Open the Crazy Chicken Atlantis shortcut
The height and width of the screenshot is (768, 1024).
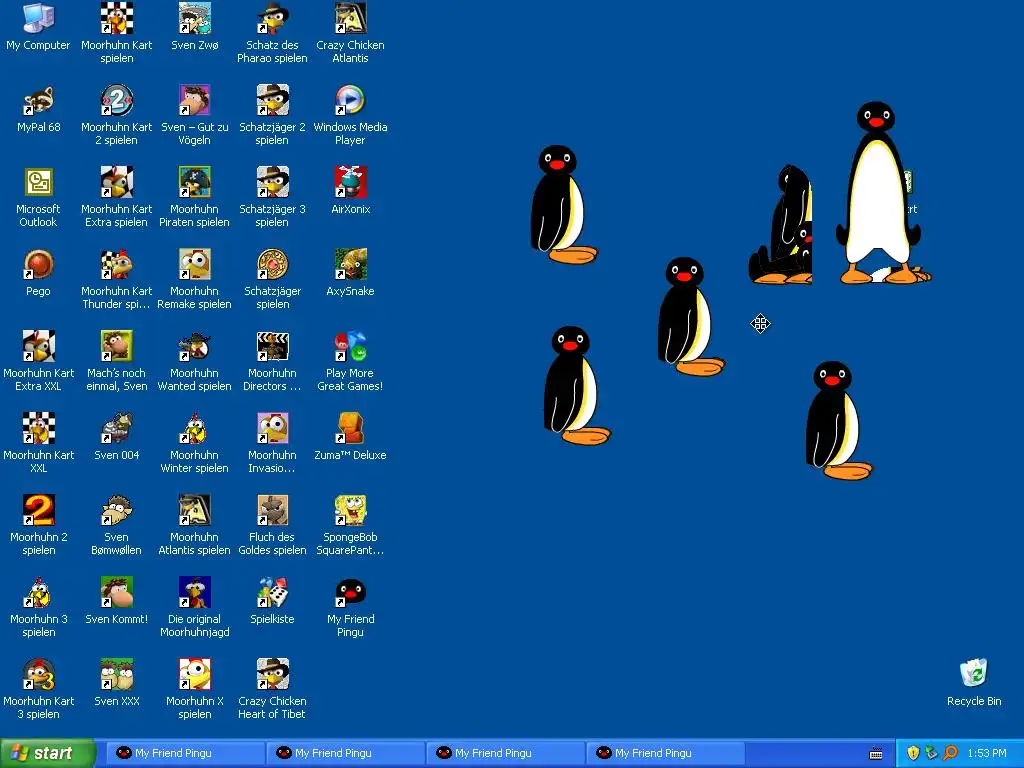coord(351,18)
